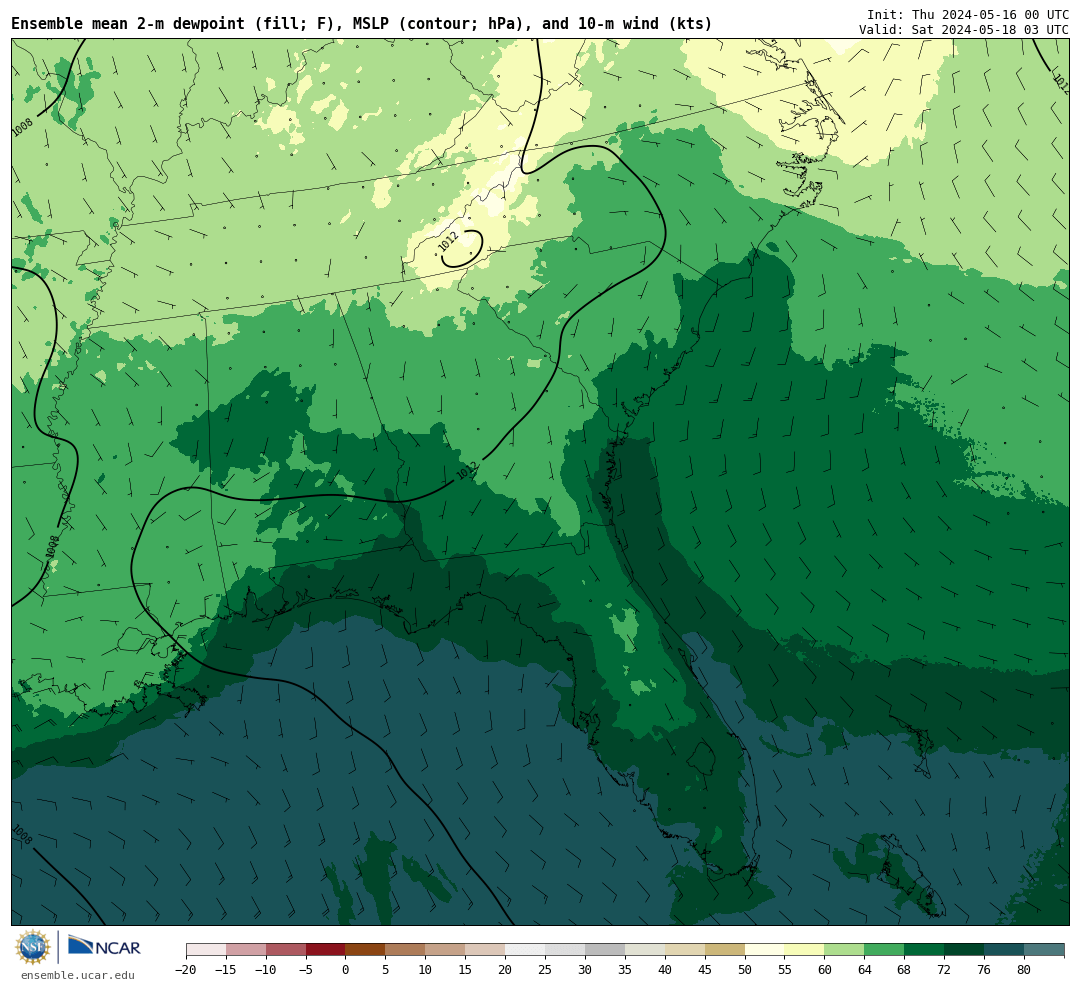Image resolution: width=1080 pixels, height=988 pixels.
Task: Select the khaki swatch between 45 and 50
Action: click(725, 950)
